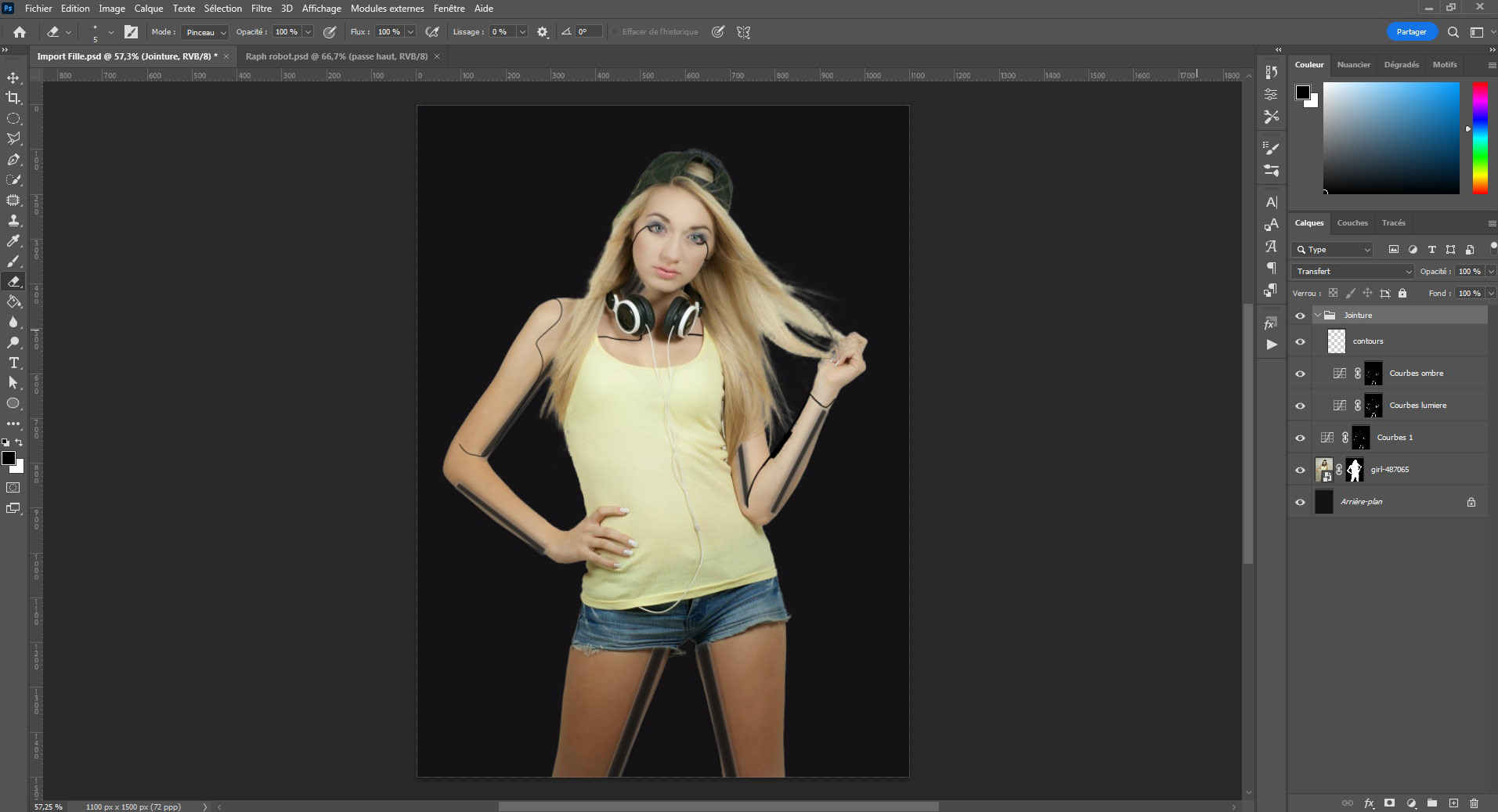Select the Polygonal Lasso tool

[x=13, y=139]
